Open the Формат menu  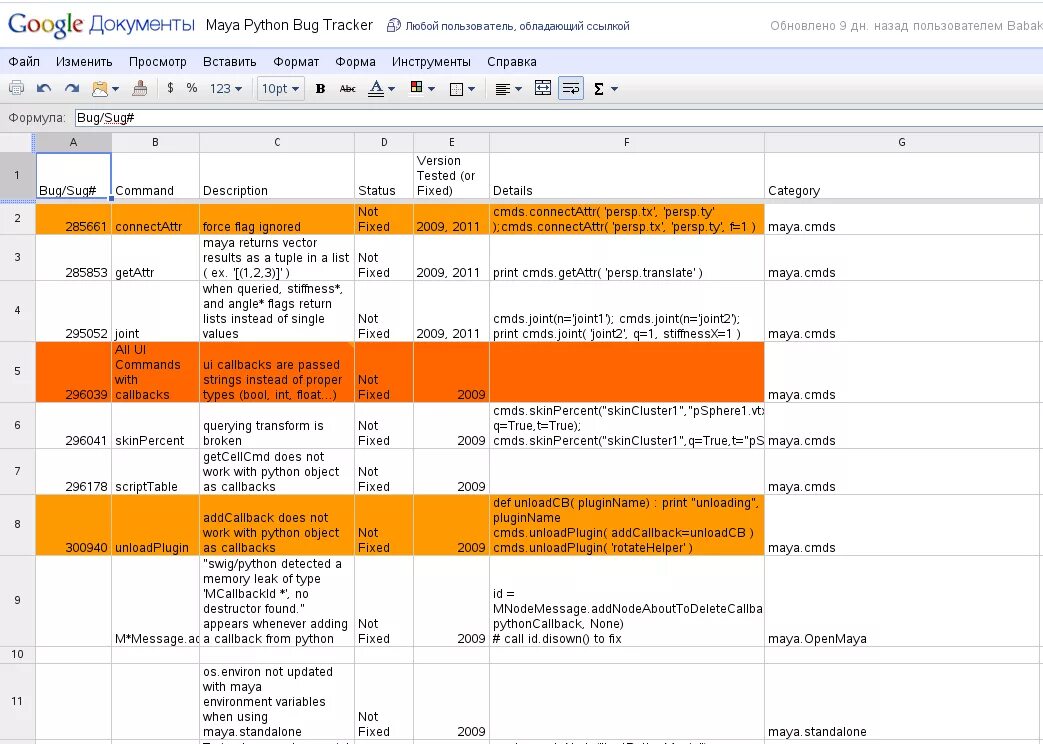tap(296, 62)
